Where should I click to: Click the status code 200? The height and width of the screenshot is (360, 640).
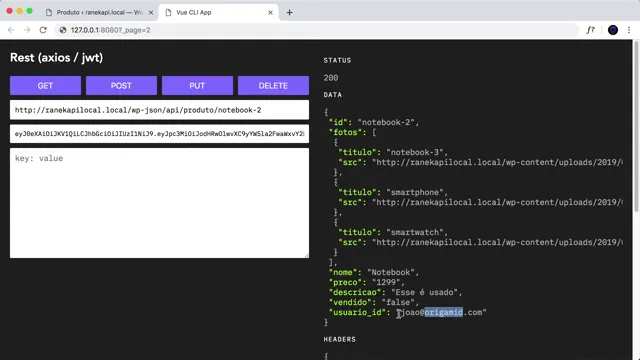pyautogui.click(x=331, y=78)
